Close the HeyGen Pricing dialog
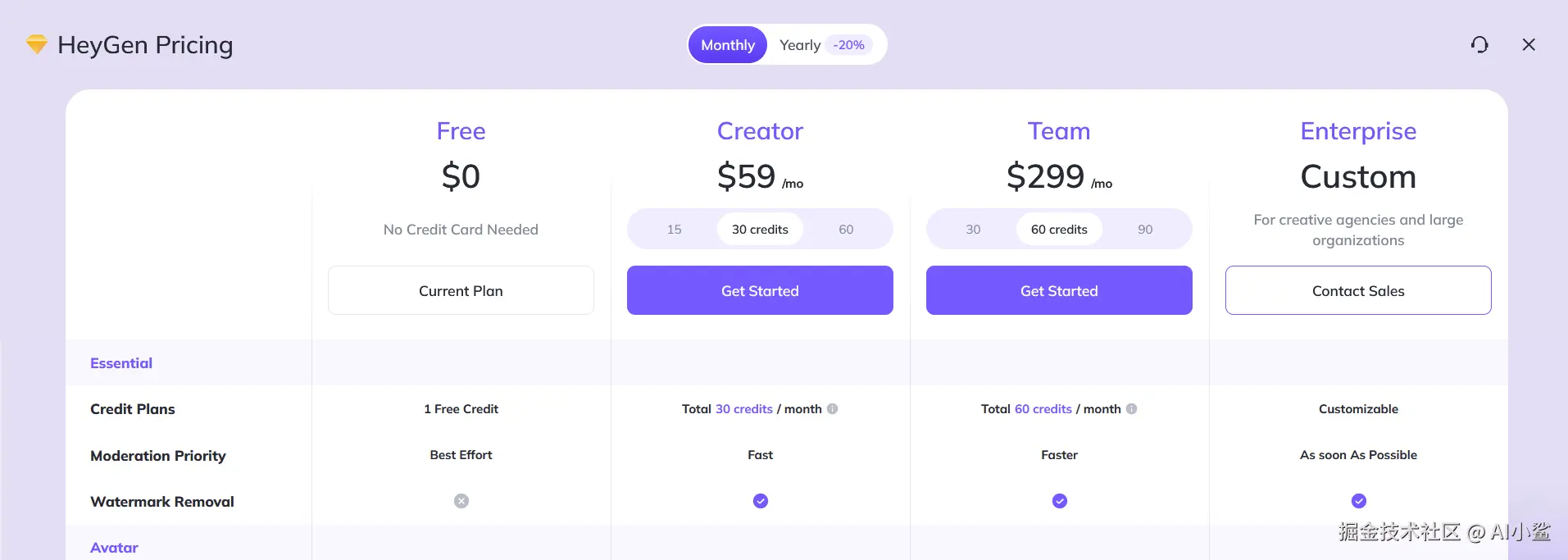Screen dimensions: 1568x560 1529,45
